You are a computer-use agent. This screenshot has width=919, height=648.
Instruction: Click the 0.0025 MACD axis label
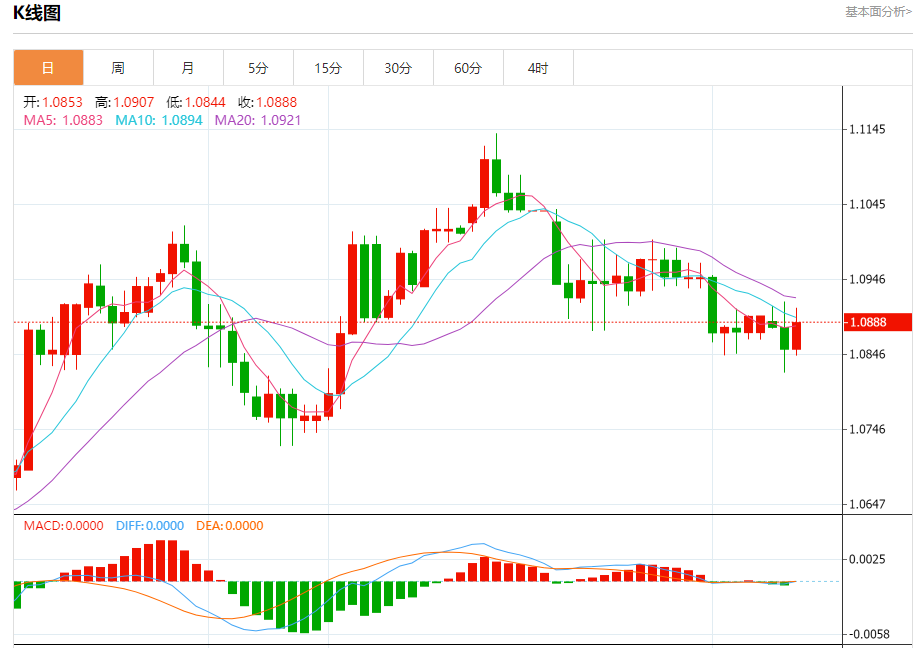click(x=867, y=559)
